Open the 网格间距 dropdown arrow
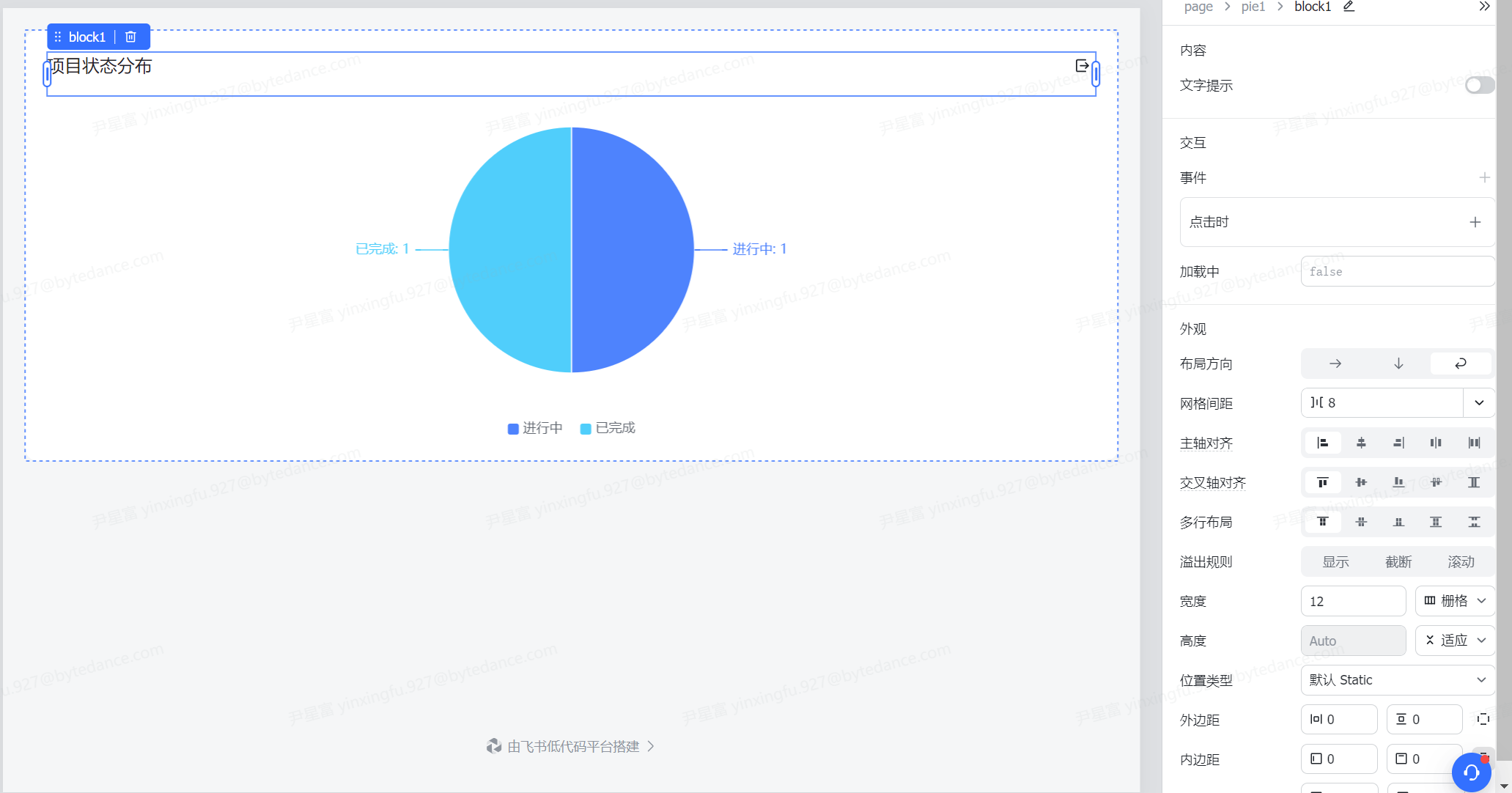 pyautogui.click(x=1479, y=402)
